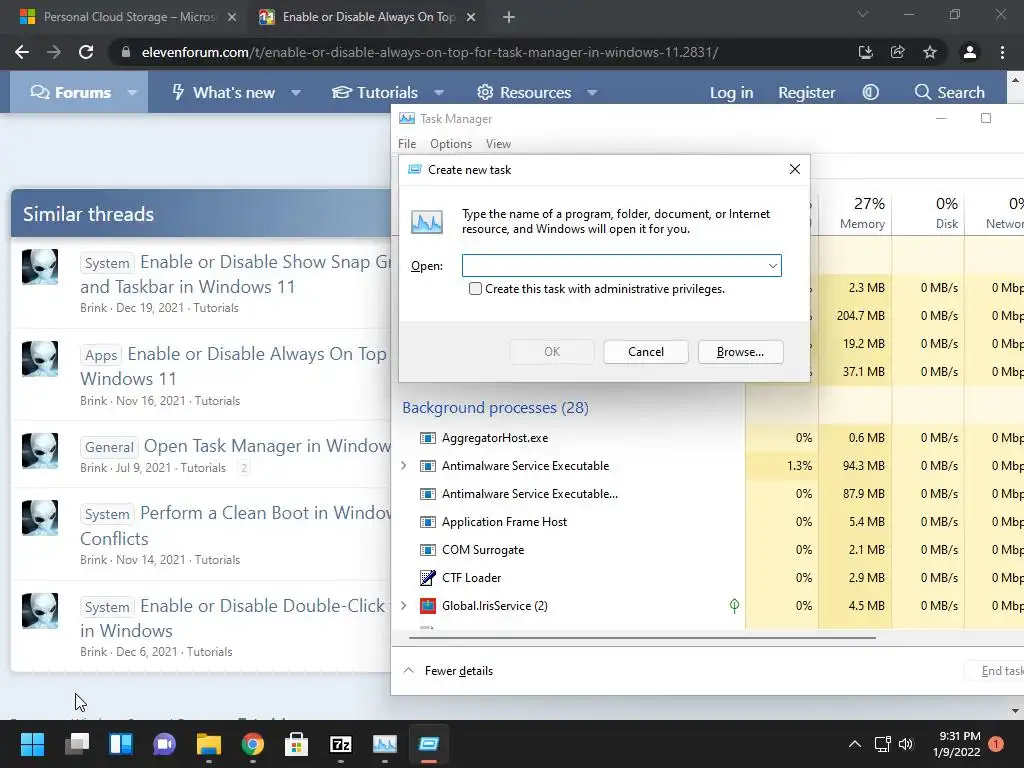Toggle the forum style variation icon
Screen dimensions: 1024x768
click(871, 92)
